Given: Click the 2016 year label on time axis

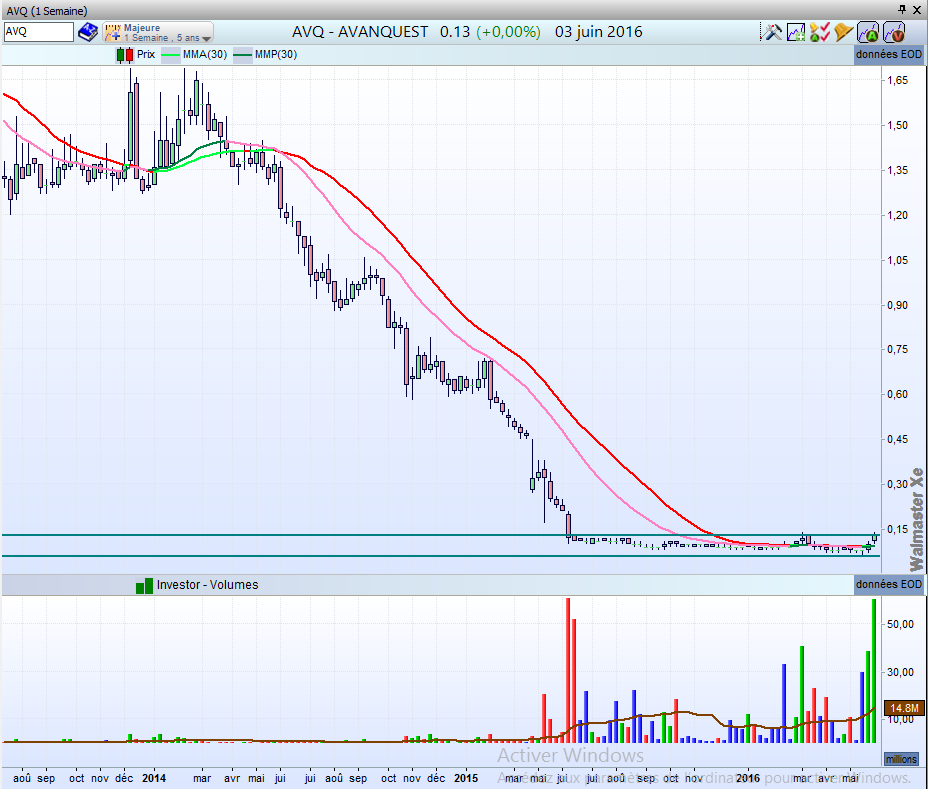Looking at the screenshot, I should pos(748,778).
